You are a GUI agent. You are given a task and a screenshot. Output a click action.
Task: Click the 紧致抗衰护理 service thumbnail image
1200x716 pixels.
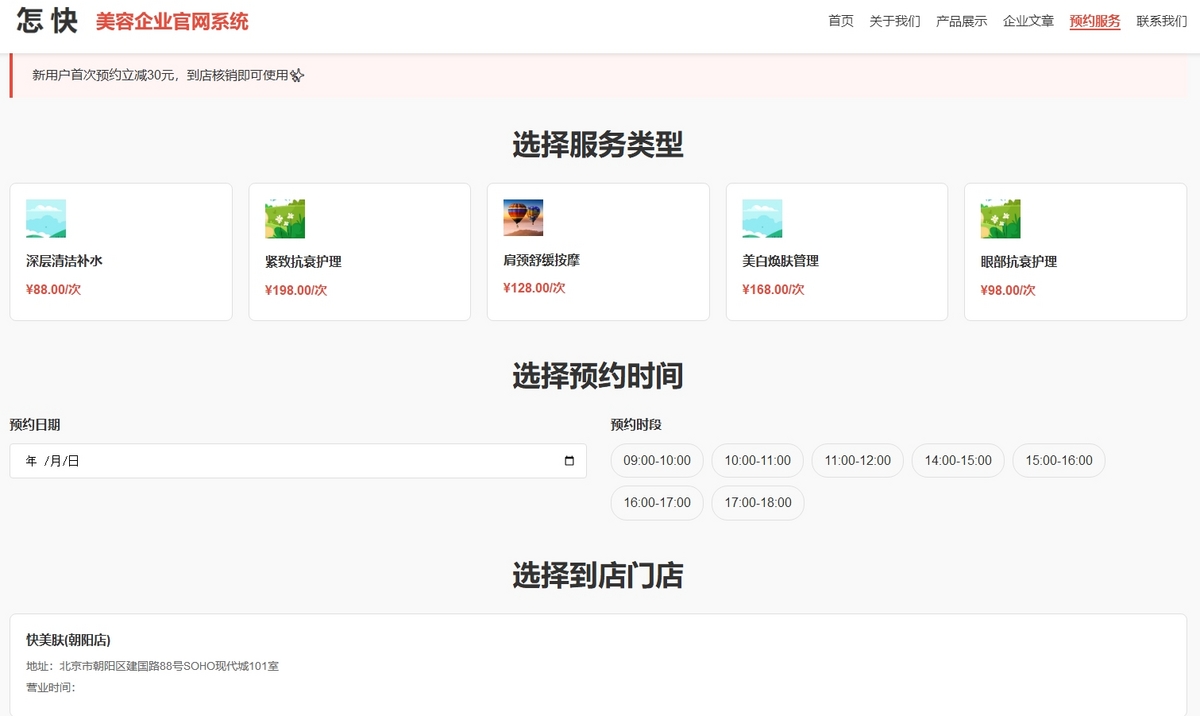(285, 217)
